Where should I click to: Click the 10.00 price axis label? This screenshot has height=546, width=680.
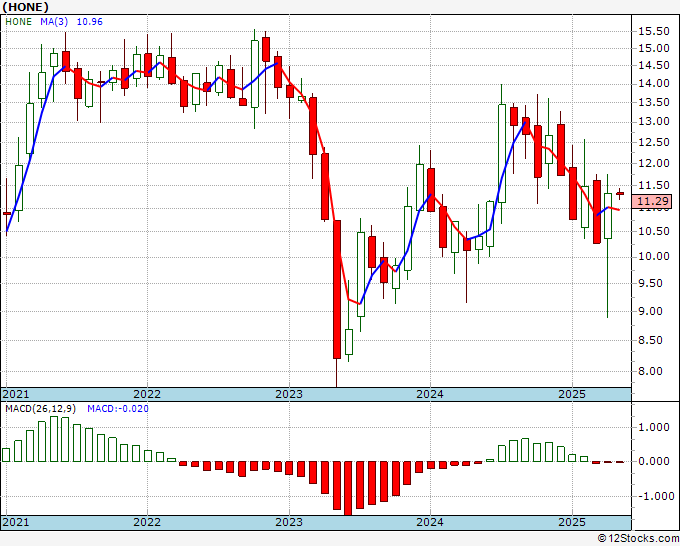pyautogui.click(x=654, y=257)
